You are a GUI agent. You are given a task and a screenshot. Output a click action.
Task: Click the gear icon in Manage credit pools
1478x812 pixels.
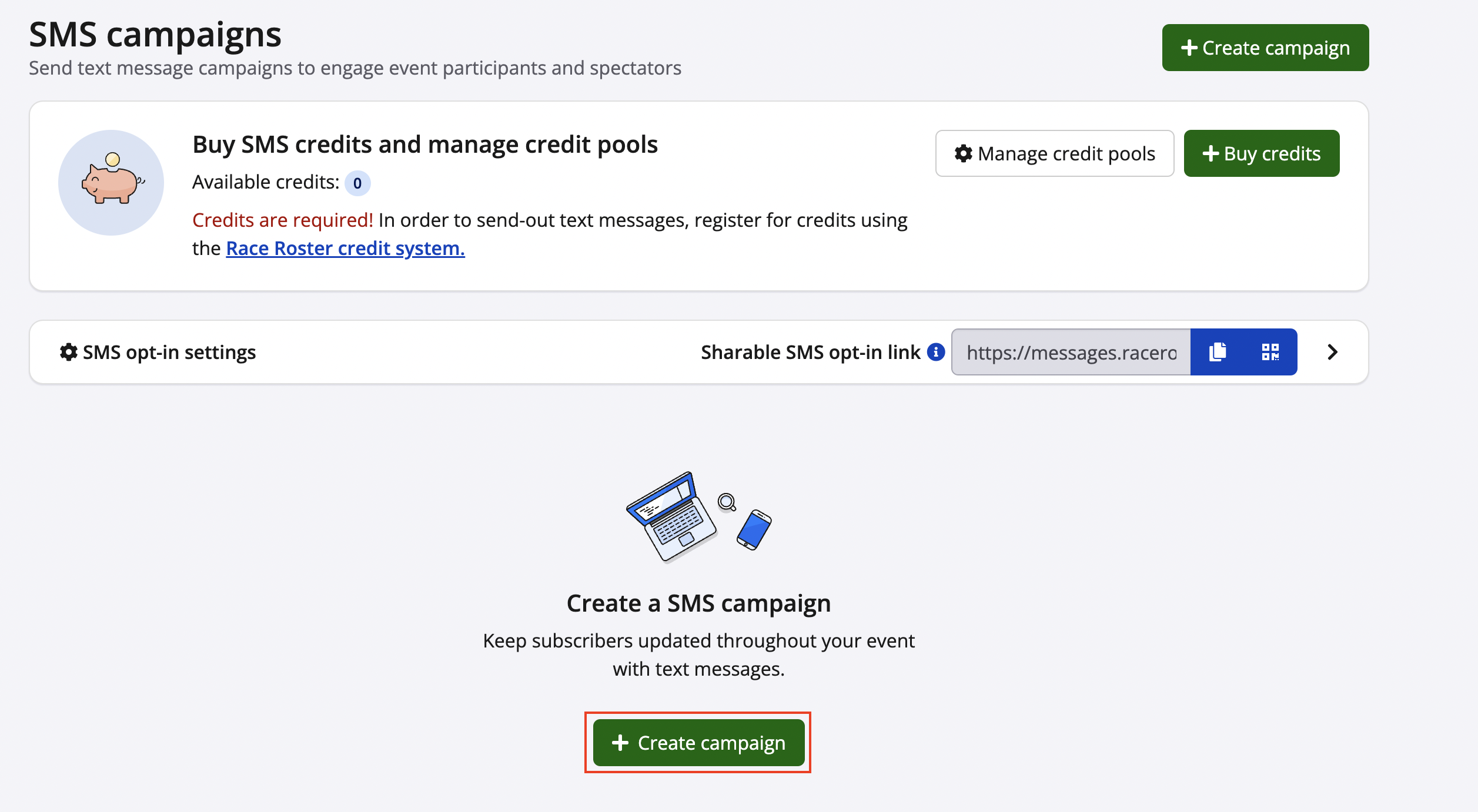(x=963, y=153)
